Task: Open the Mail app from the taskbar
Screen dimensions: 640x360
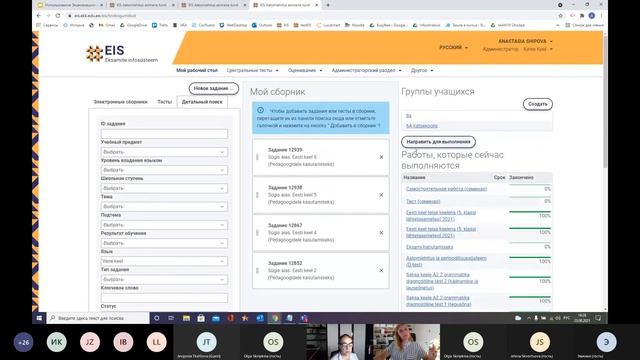Action: (x=216, y=318)
